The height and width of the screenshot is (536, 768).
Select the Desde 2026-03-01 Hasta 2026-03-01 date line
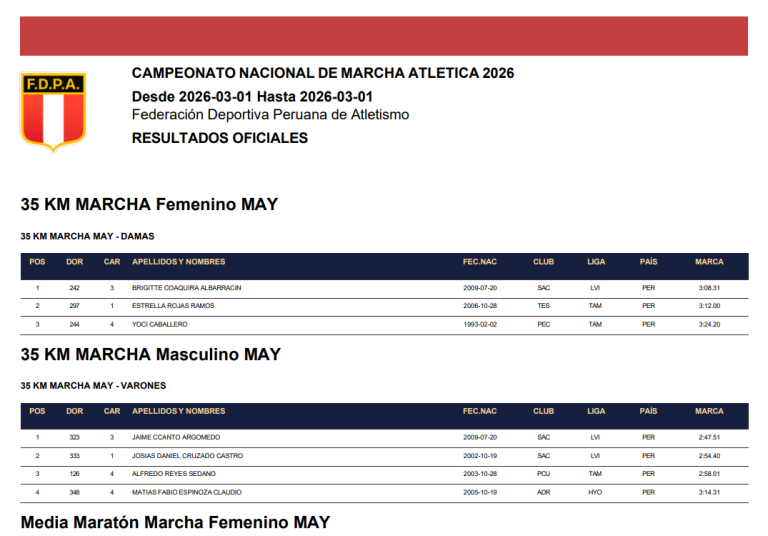click(253, 97)
